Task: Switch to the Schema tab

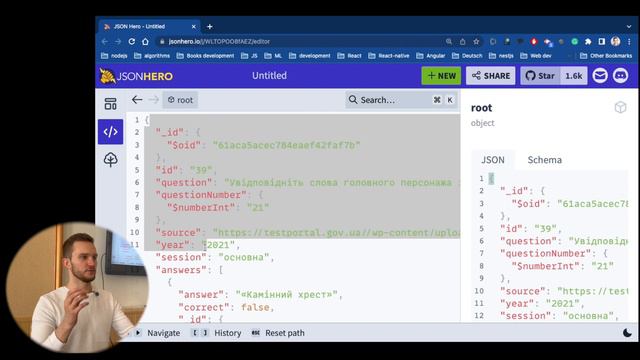Action: (544, 160)
